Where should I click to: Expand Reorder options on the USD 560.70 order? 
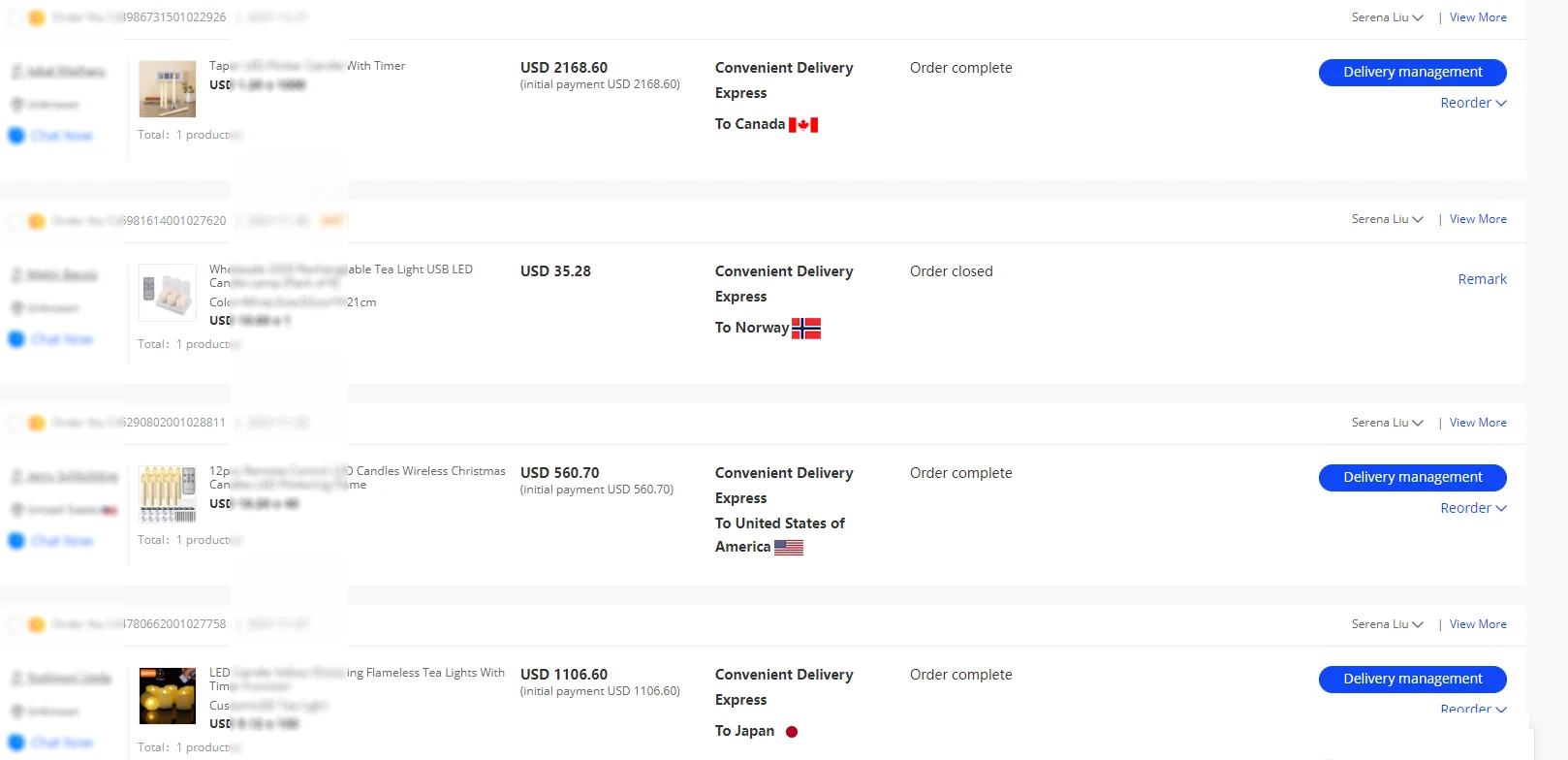click(1473, 508)
